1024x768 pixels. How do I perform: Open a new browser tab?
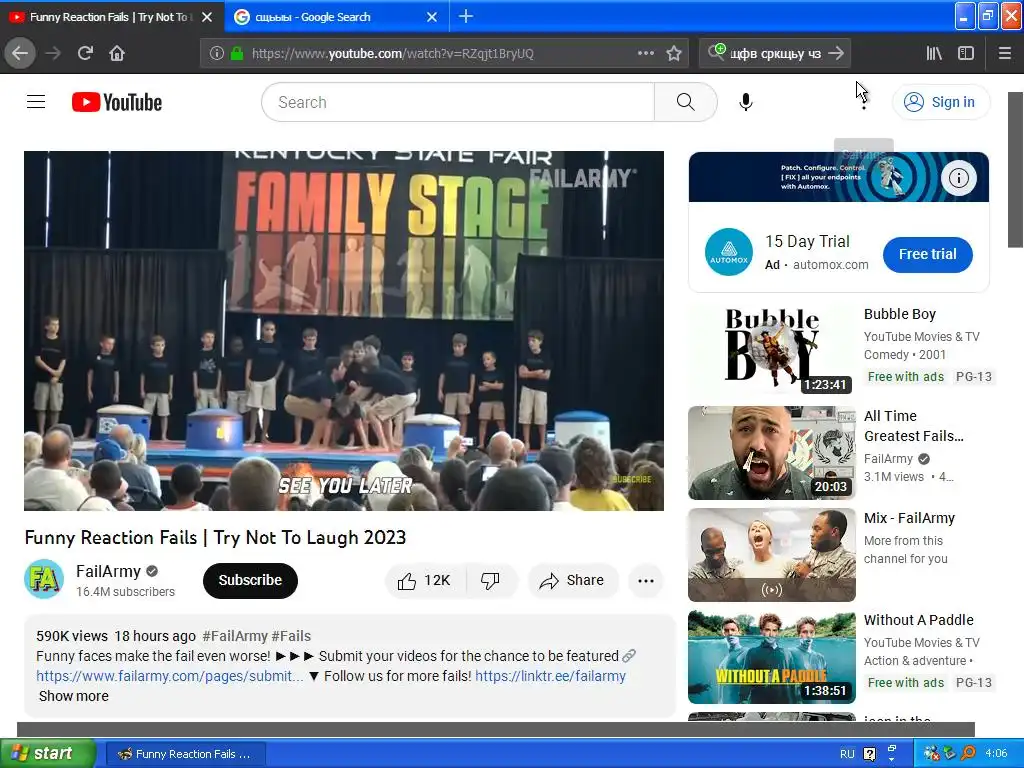466,16
